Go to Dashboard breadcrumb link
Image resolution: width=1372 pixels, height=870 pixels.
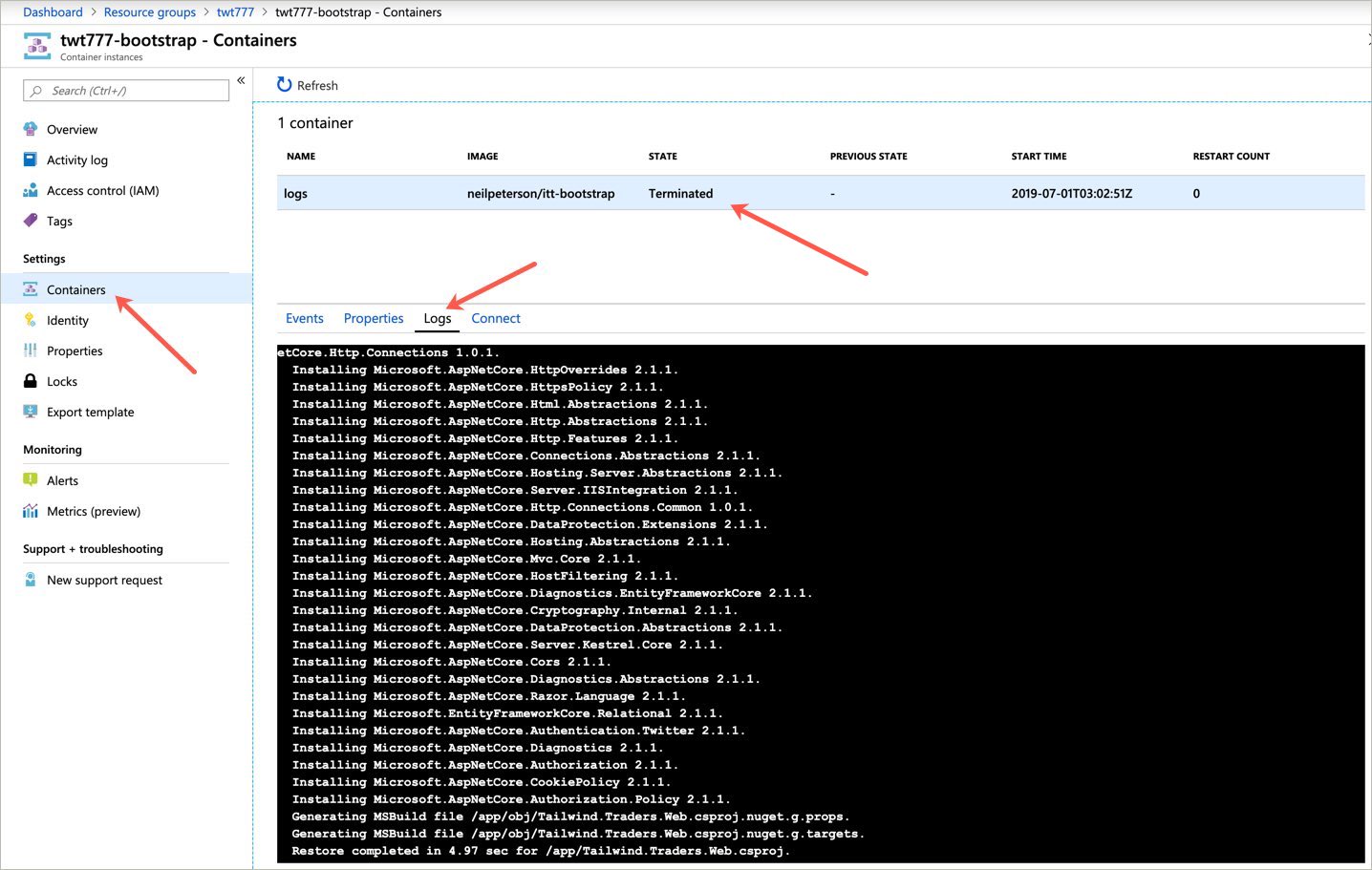(x=53, y=12)
